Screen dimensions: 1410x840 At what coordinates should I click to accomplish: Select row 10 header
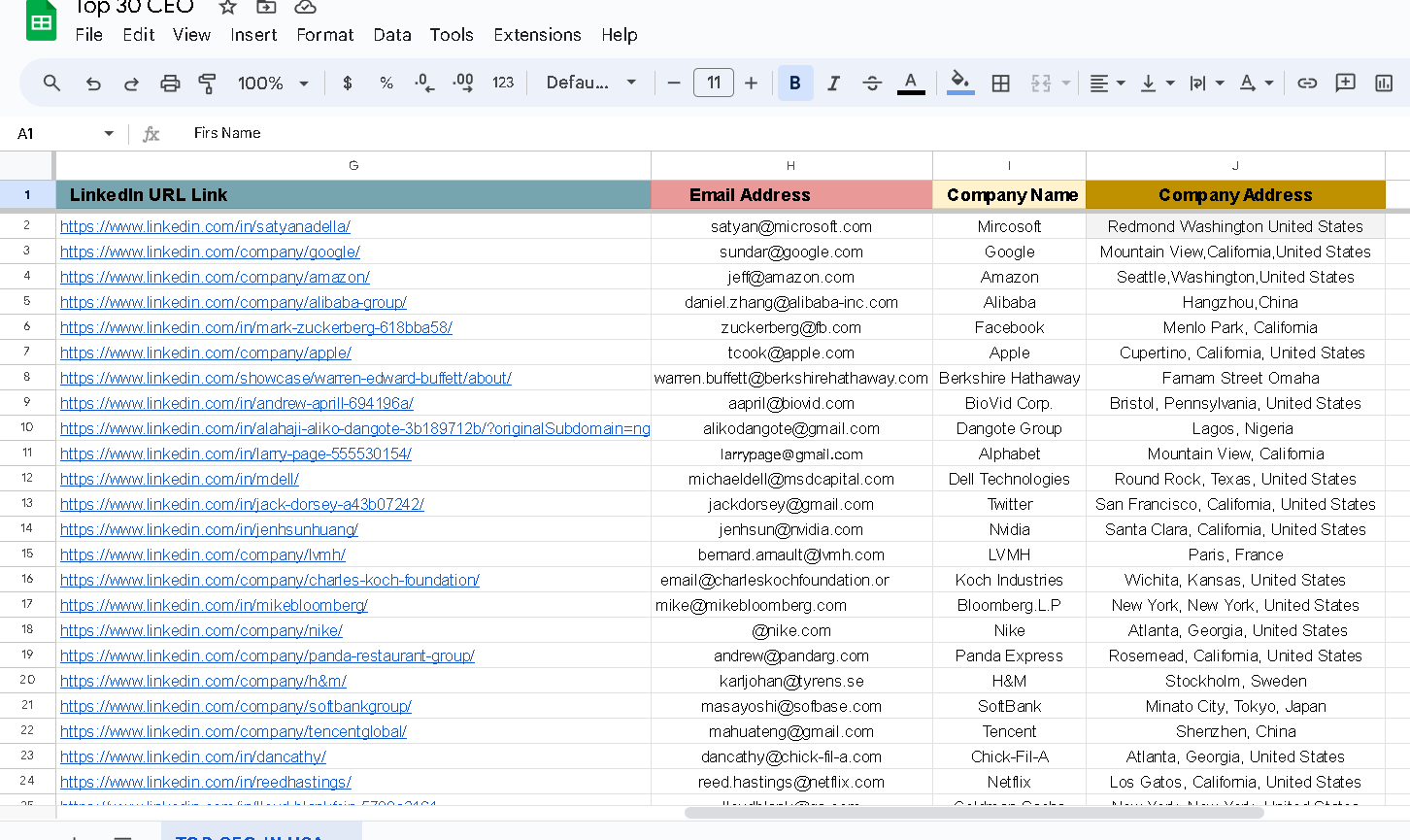pos(27,428)
